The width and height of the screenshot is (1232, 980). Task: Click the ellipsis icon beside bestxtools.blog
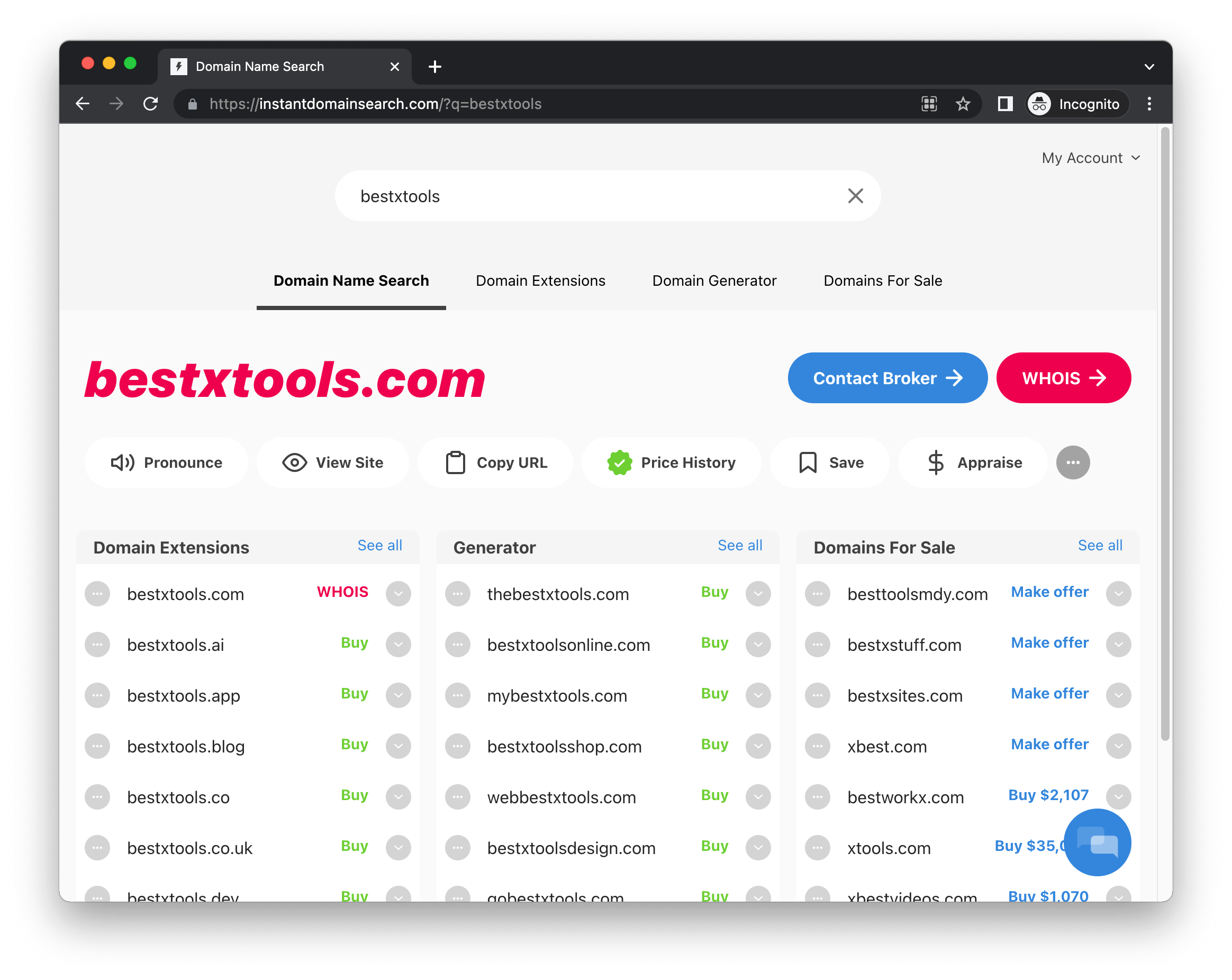98,746
